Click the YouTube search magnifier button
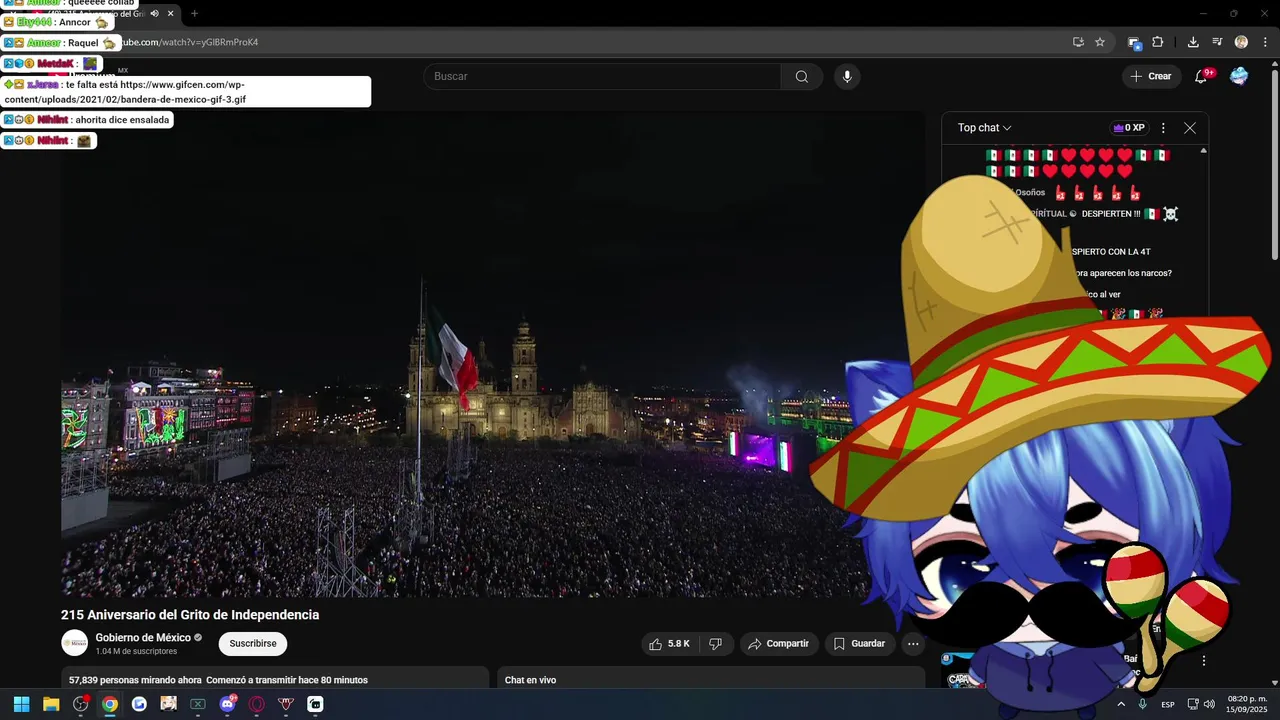The height and width of the screenshot is (720, 1280). [x=802, y=77]
